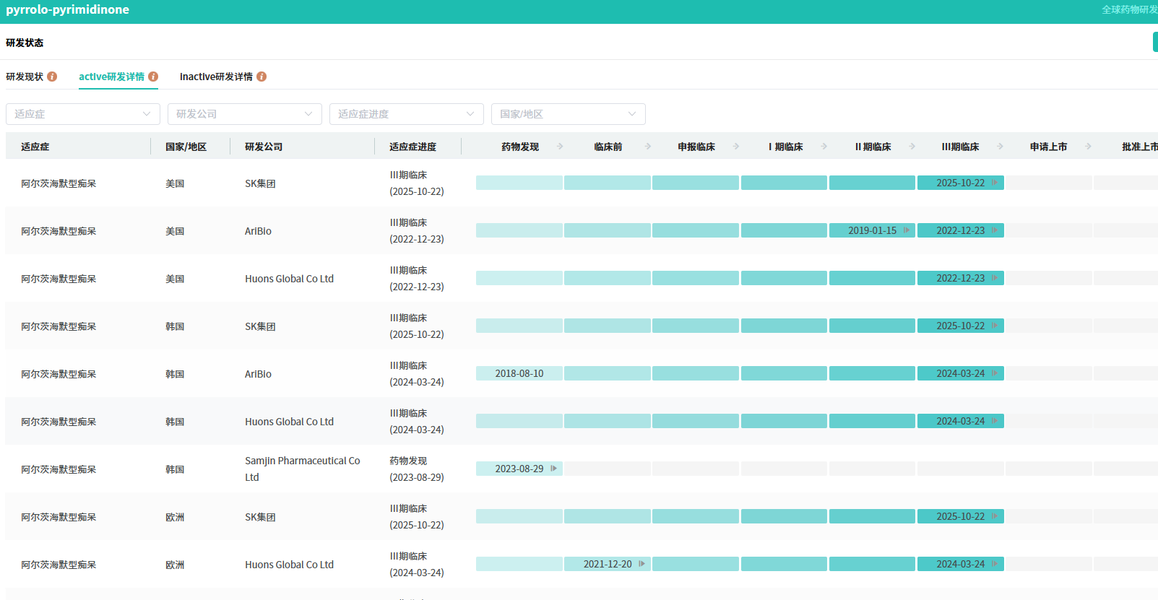Expand the 国家/地区 filter dropdown

pyautogui.click(x=568, y=114)
